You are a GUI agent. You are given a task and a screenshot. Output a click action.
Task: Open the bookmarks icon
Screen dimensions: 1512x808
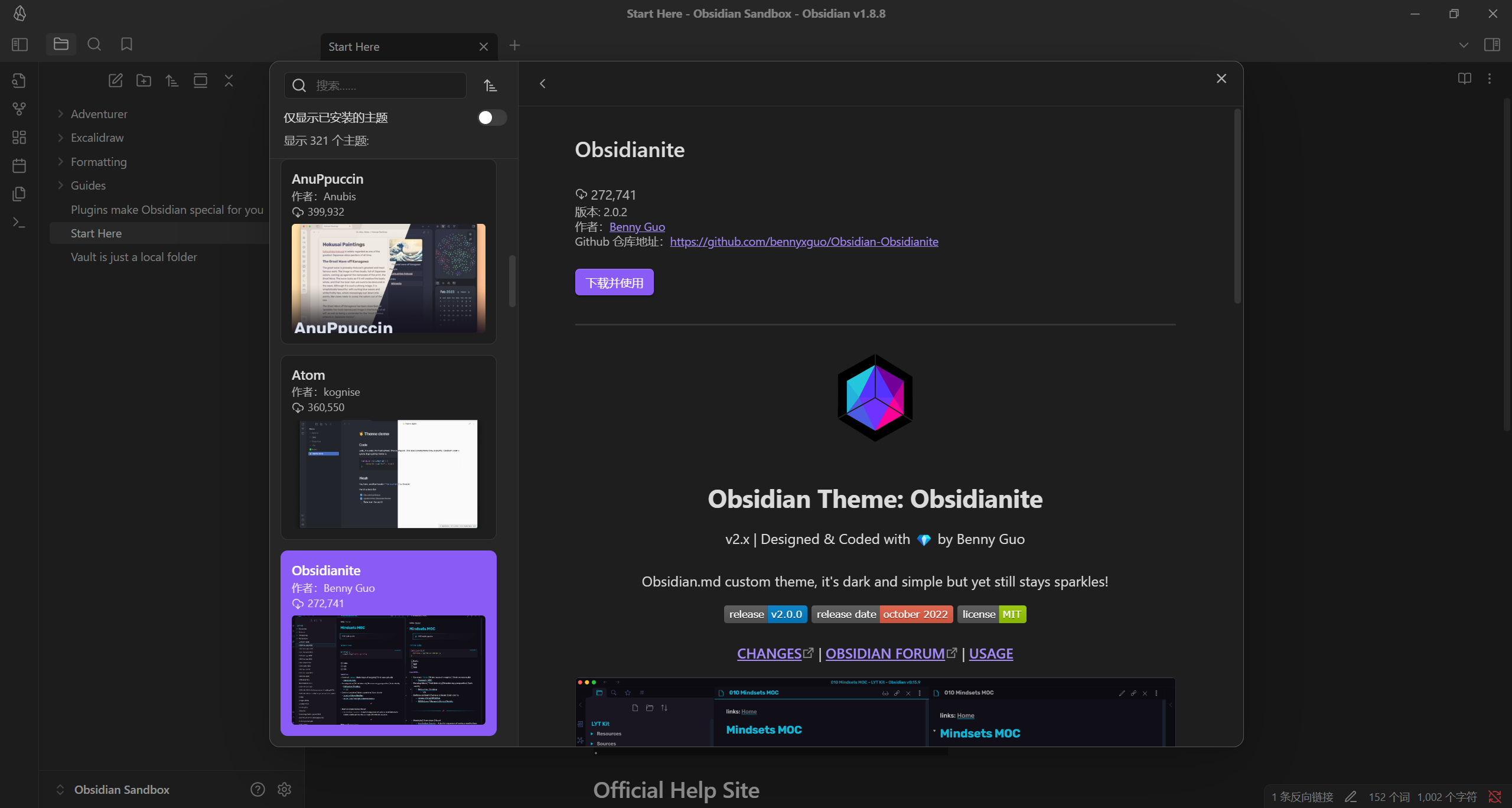126,44
